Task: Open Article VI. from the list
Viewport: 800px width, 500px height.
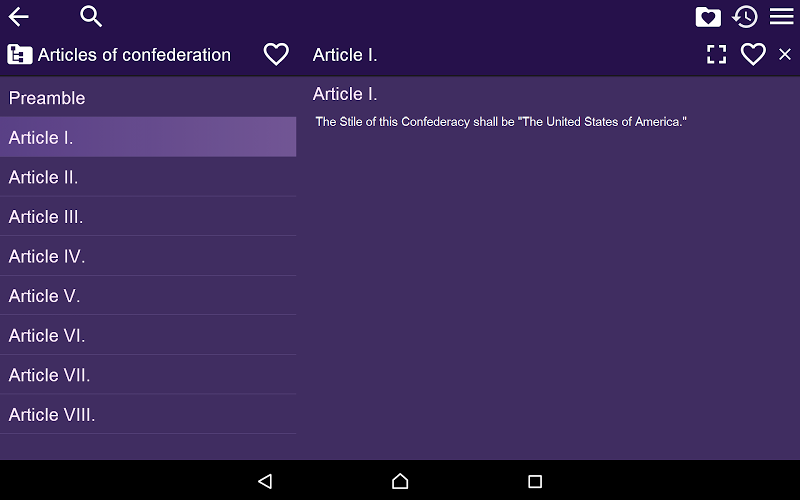Action: click(x=148, y=335)
